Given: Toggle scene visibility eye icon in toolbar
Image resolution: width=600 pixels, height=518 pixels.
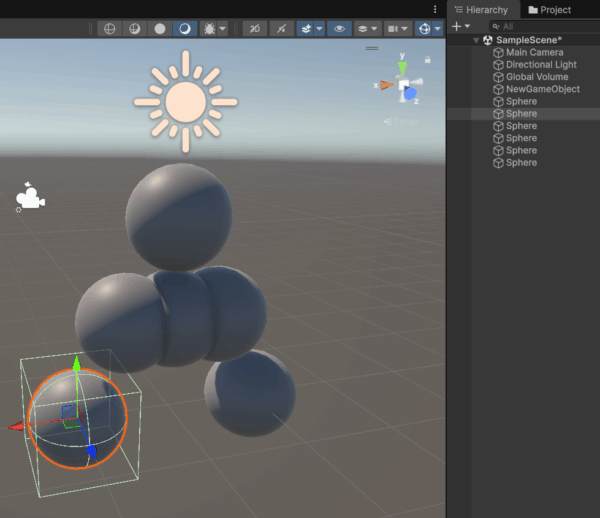Looking at the screenshot, I should [340, 29].
